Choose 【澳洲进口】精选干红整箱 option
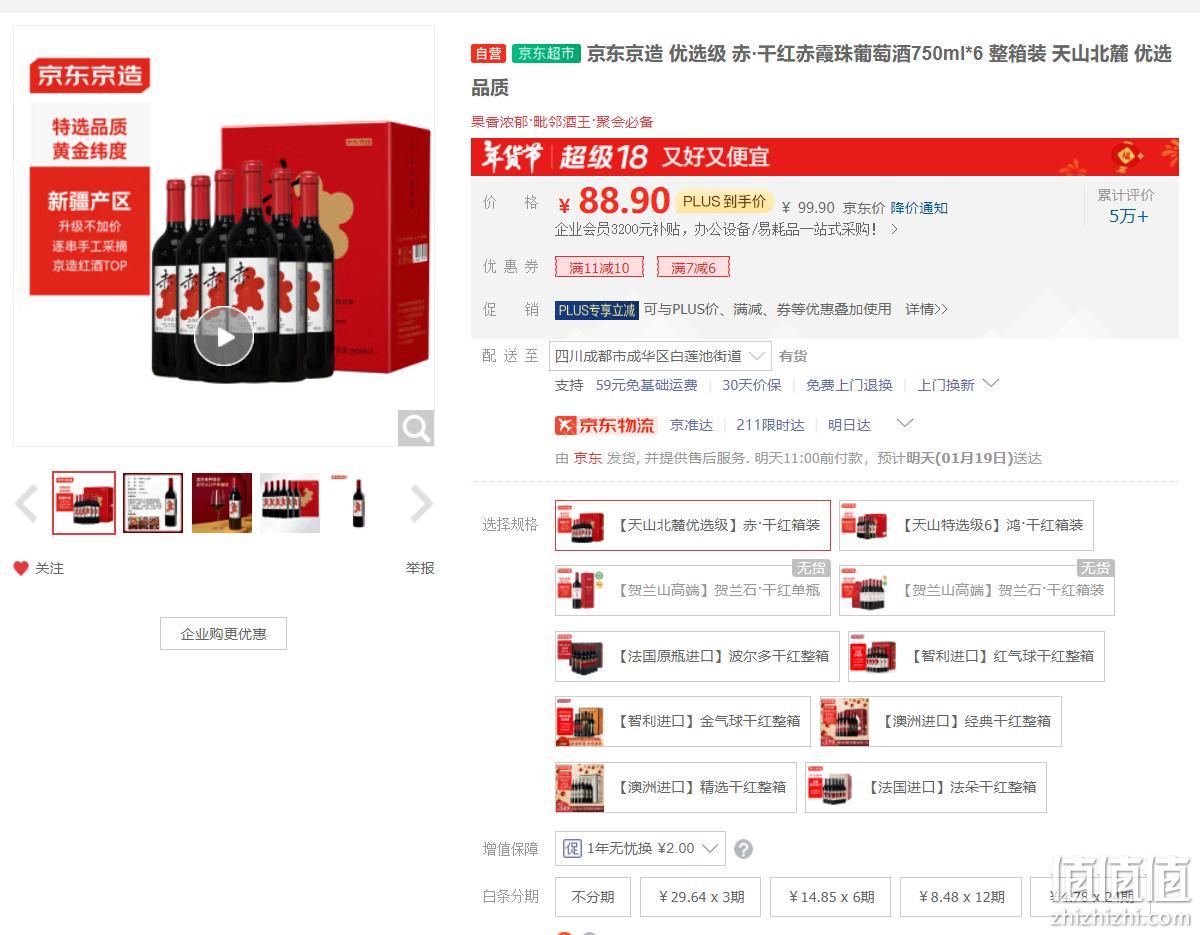 [676, 787]
